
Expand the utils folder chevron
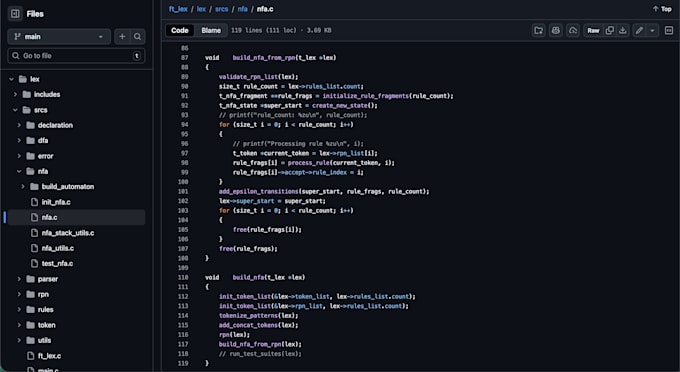pyautogui.click(x=20, y=340)
